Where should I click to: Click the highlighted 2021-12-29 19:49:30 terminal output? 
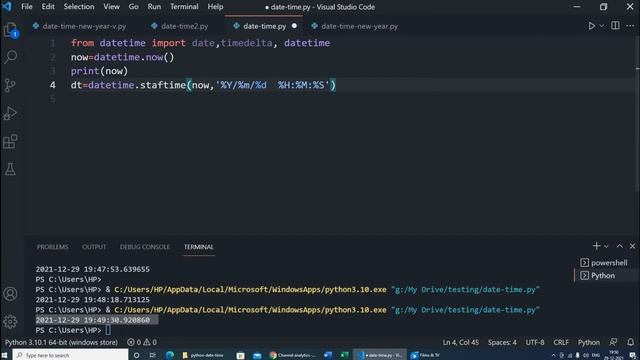tap(97, 320)
